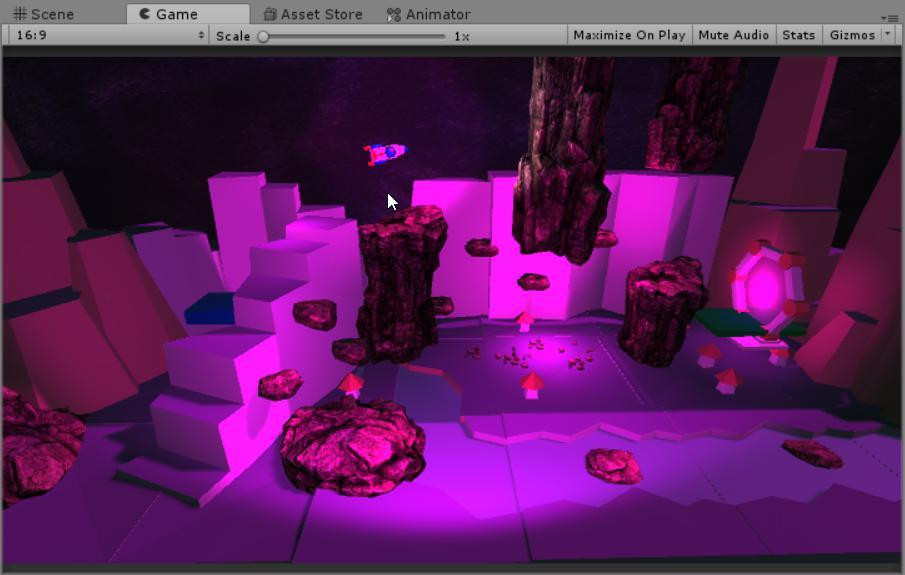This screenshot has height=575, width=905.
Task: Open the Gizmos dropdown arrow
Action: point(888,34)
